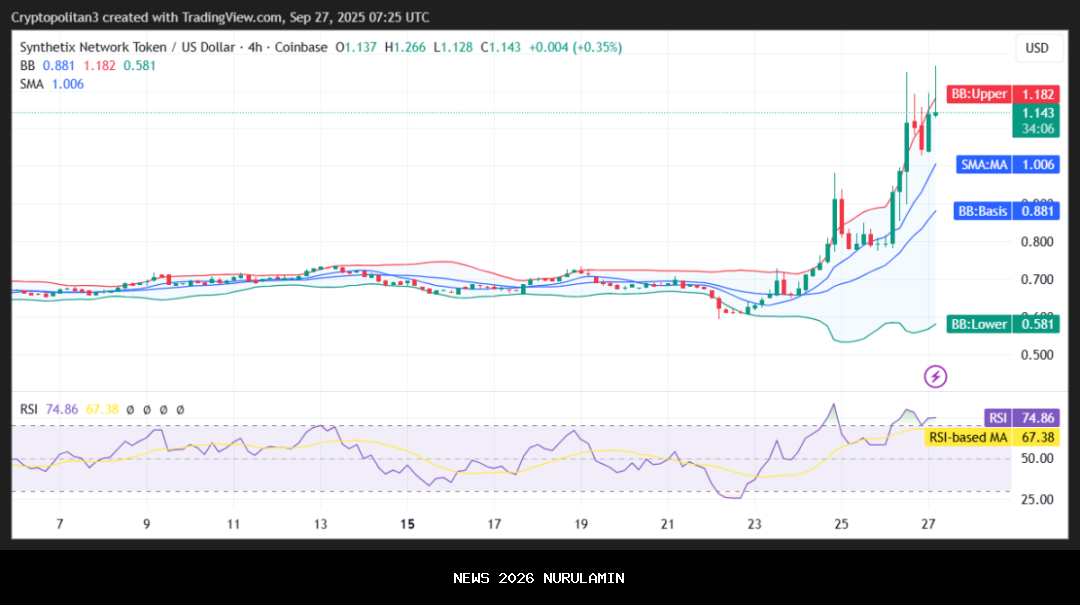This screenshot has height=605, width=1080.
Task: Click the 1.182 red price value tag
Action: [x=1037, y=93]
